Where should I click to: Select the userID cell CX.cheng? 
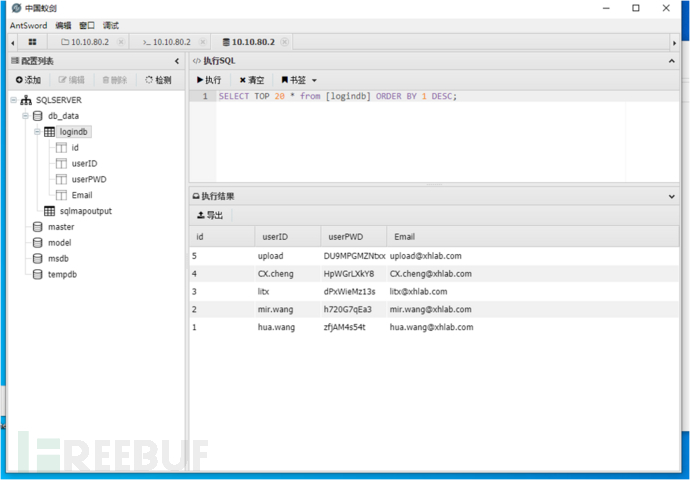tap(275, 274)
